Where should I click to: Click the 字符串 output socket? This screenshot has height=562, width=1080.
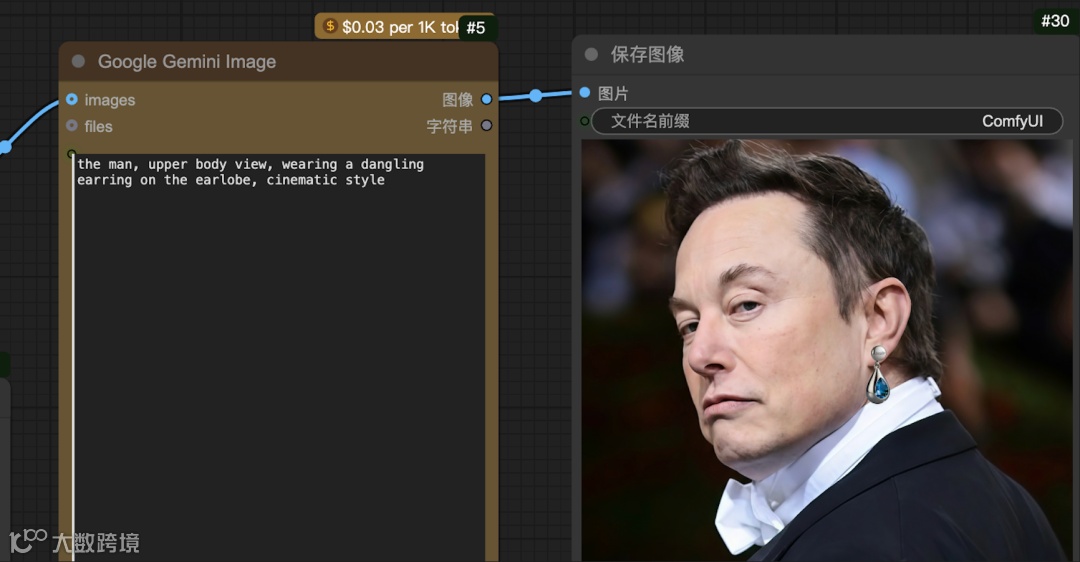[486, 125]
